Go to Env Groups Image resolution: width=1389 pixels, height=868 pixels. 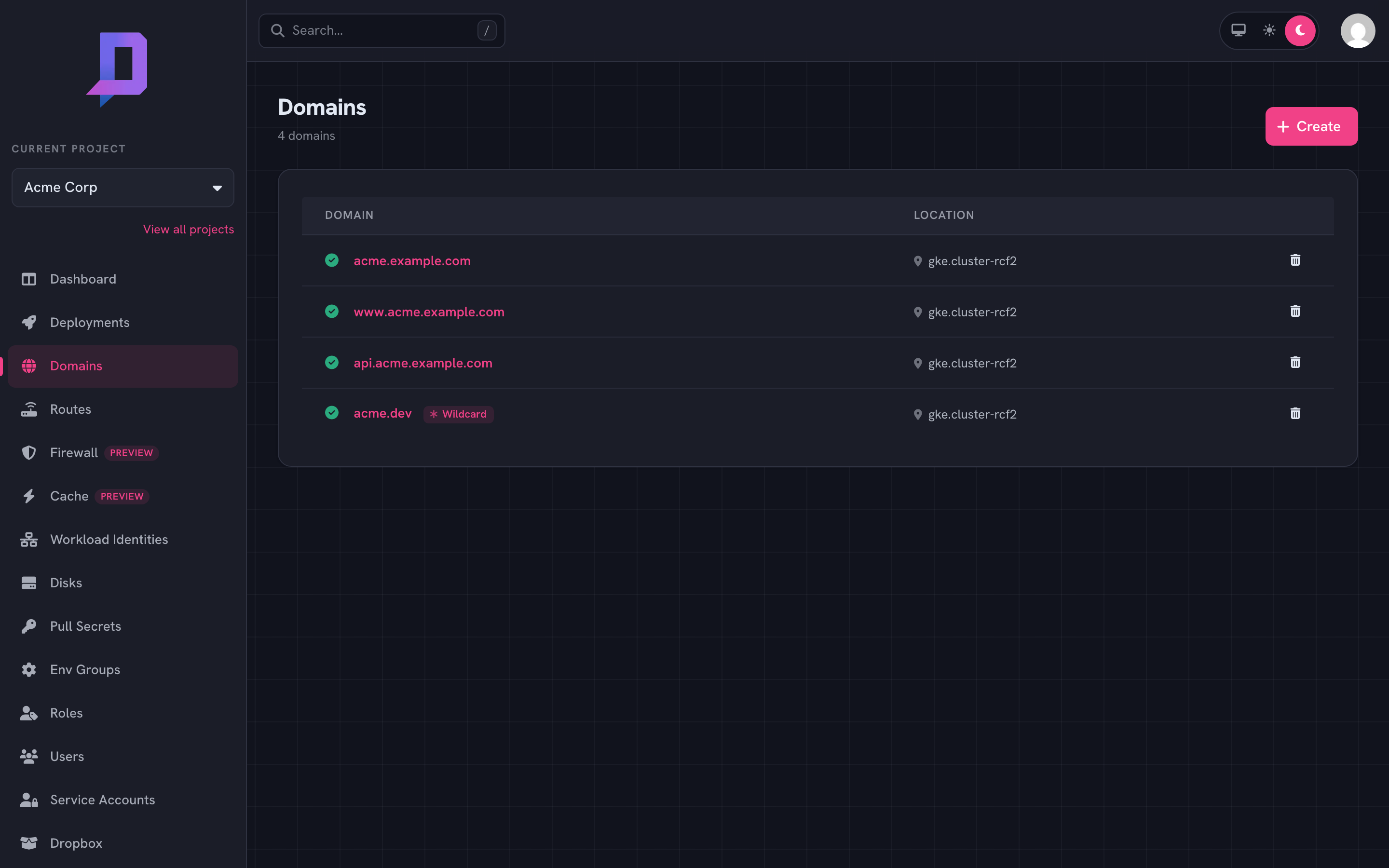pos(123,670)
